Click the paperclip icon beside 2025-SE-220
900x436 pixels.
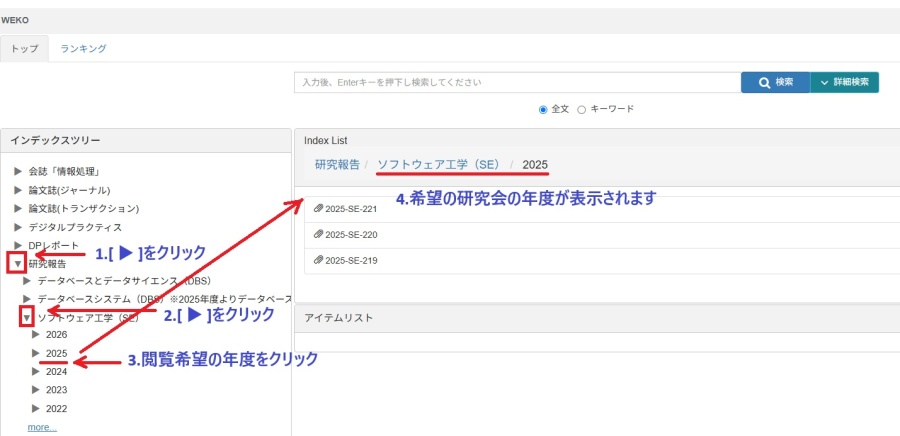[319, 235]
